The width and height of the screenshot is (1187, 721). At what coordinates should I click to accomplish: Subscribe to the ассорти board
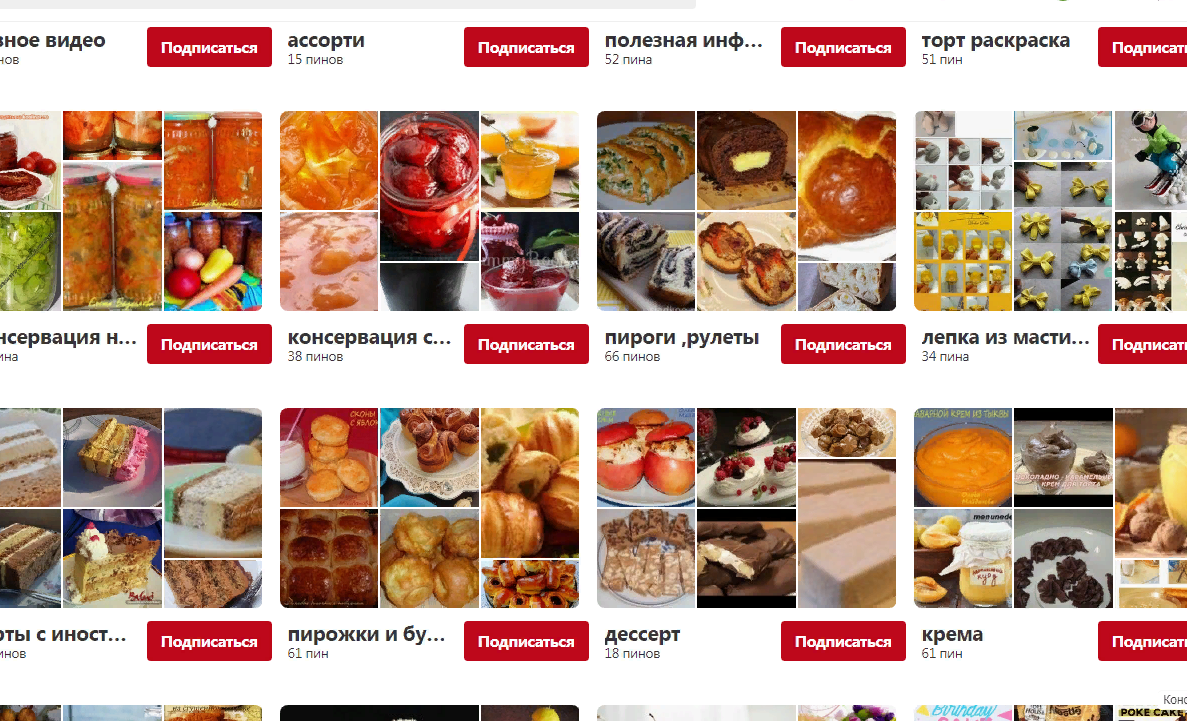[526, 47]
